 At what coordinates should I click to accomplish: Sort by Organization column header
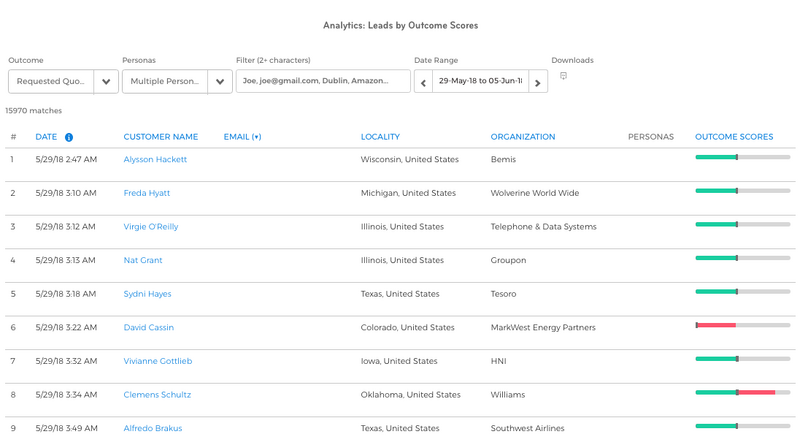click(523, 137)
